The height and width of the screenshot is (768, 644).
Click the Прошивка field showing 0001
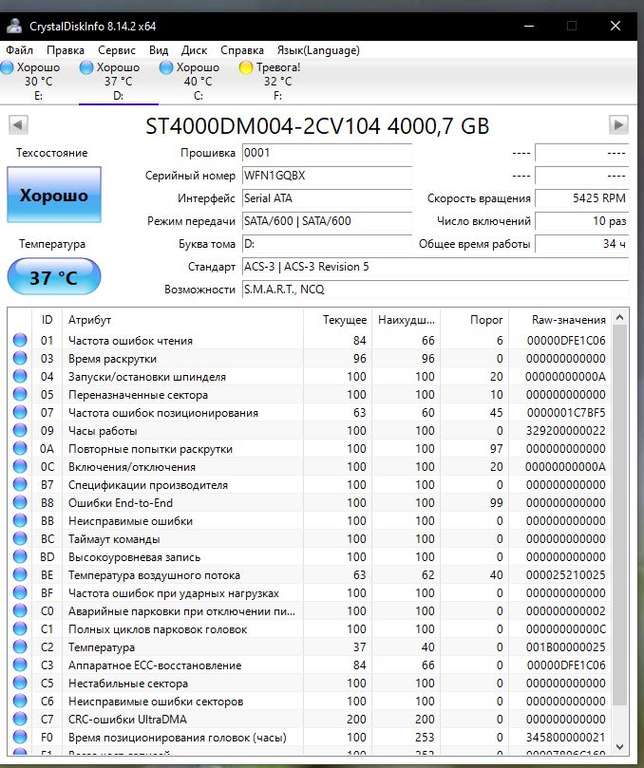(327, 153)
